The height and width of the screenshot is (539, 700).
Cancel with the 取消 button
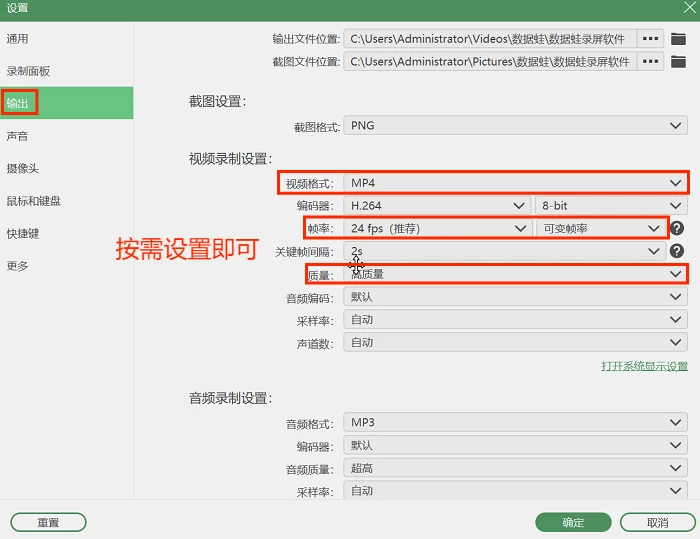658,522
